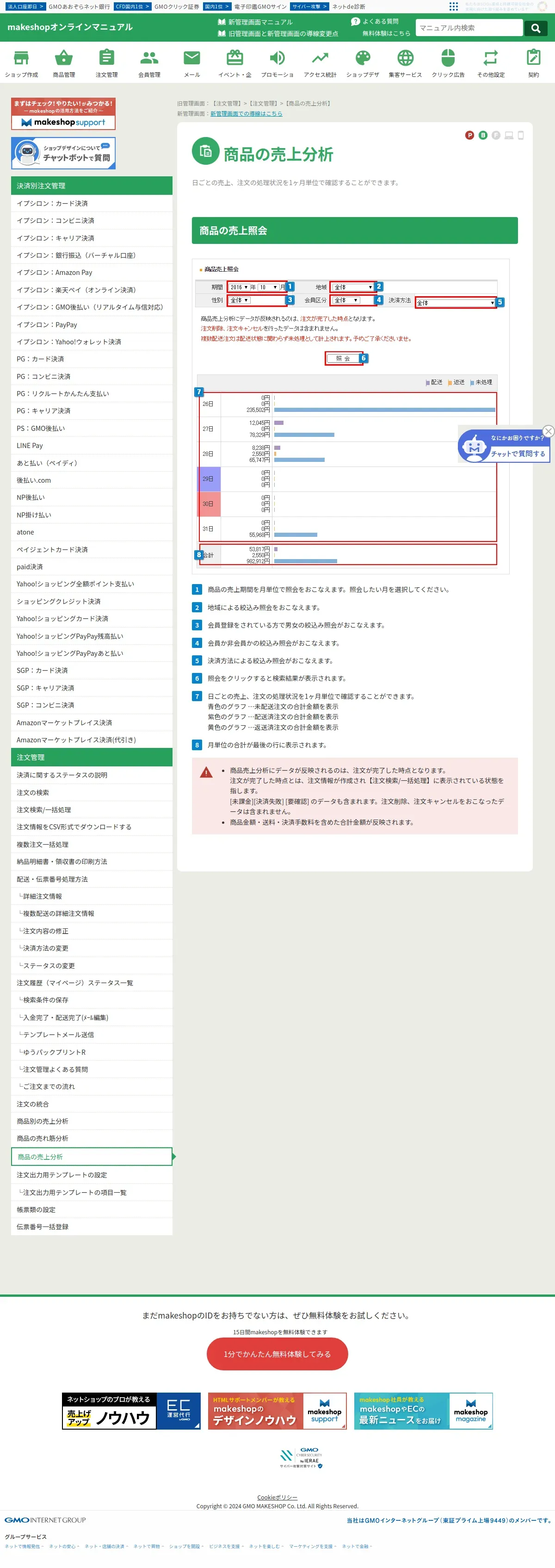The image size is (555, 1568).
Task: Click the makeshop support banner
Action: tap(63, 114)
